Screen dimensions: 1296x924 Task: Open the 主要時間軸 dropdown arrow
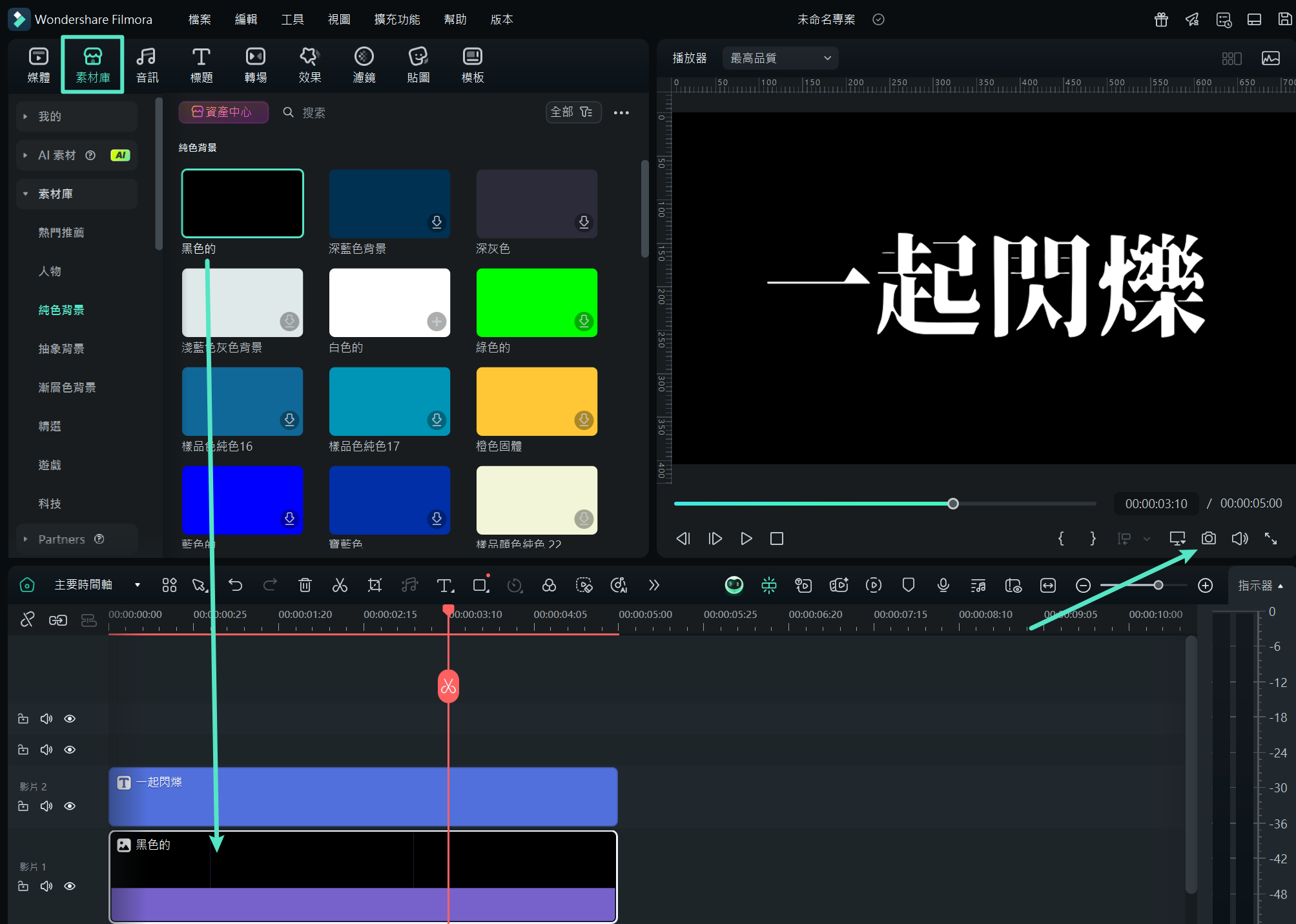point(137,585)
